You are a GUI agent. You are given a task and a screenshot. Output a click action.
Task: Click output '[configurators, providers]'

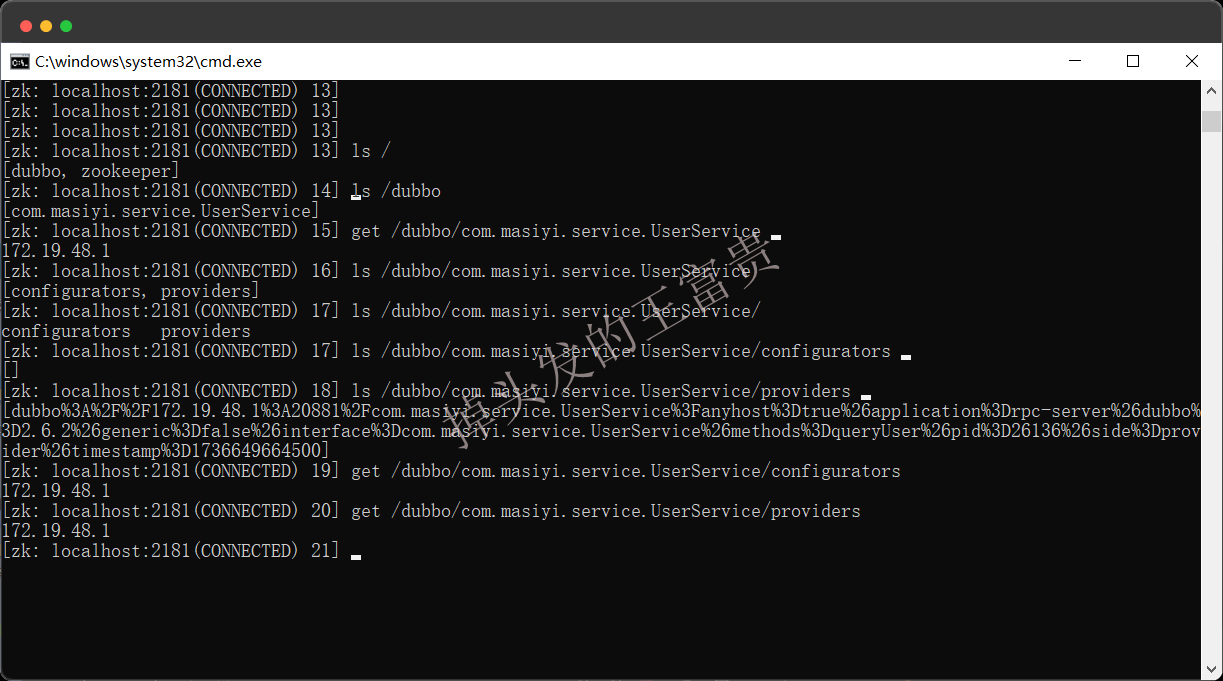[131, 291]
